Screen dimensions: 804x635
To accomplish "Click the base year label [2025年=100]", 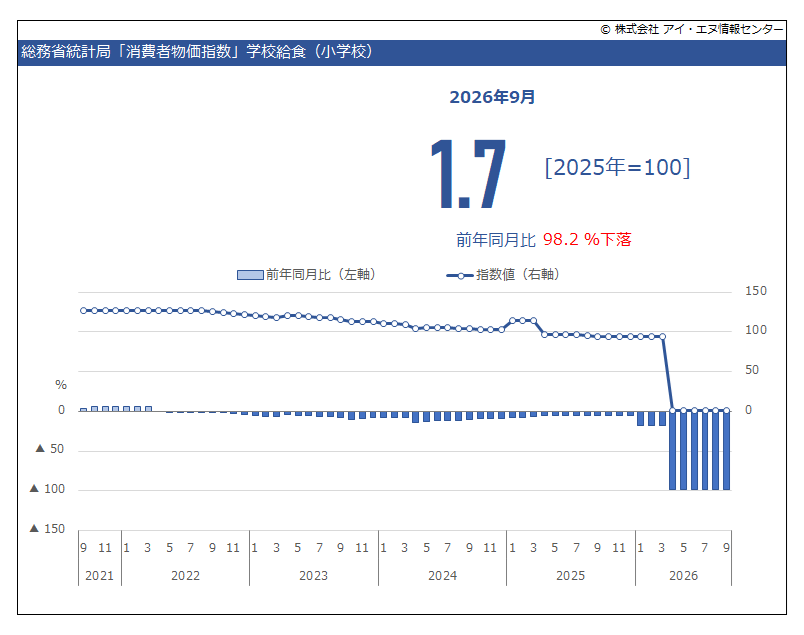I will pos(617,167).
